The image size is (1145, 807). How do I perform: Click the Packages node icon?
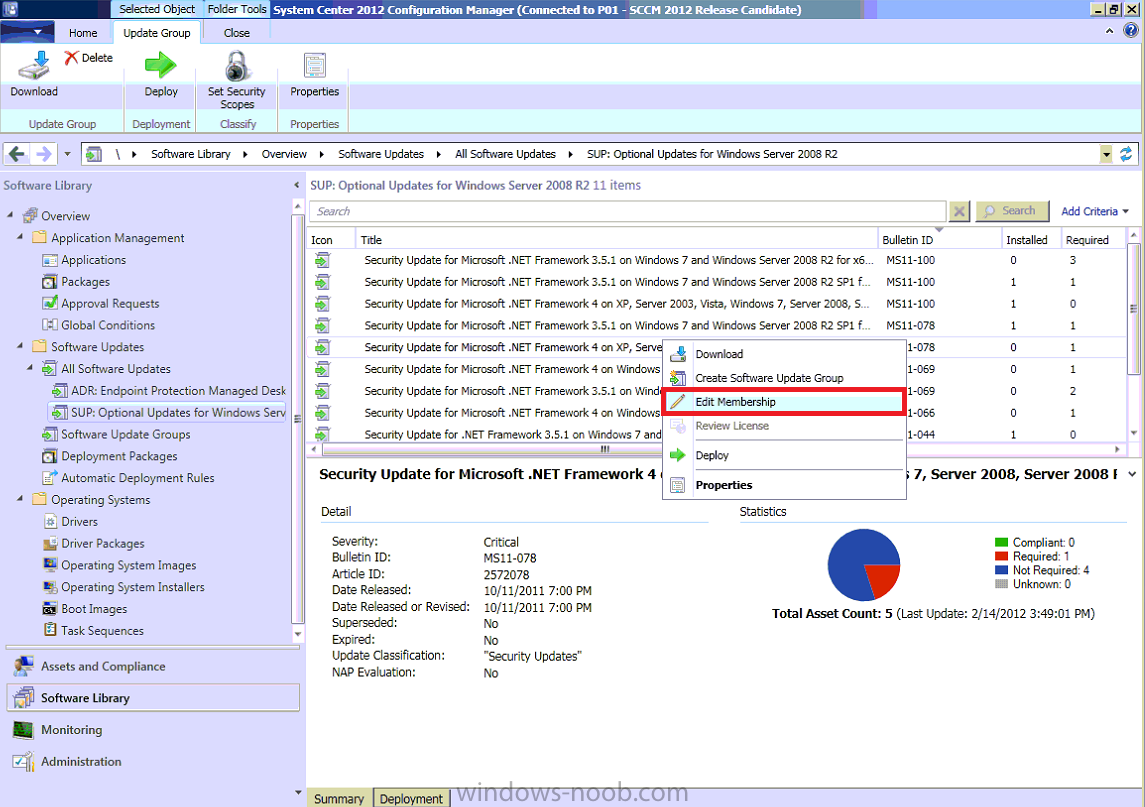50,282
